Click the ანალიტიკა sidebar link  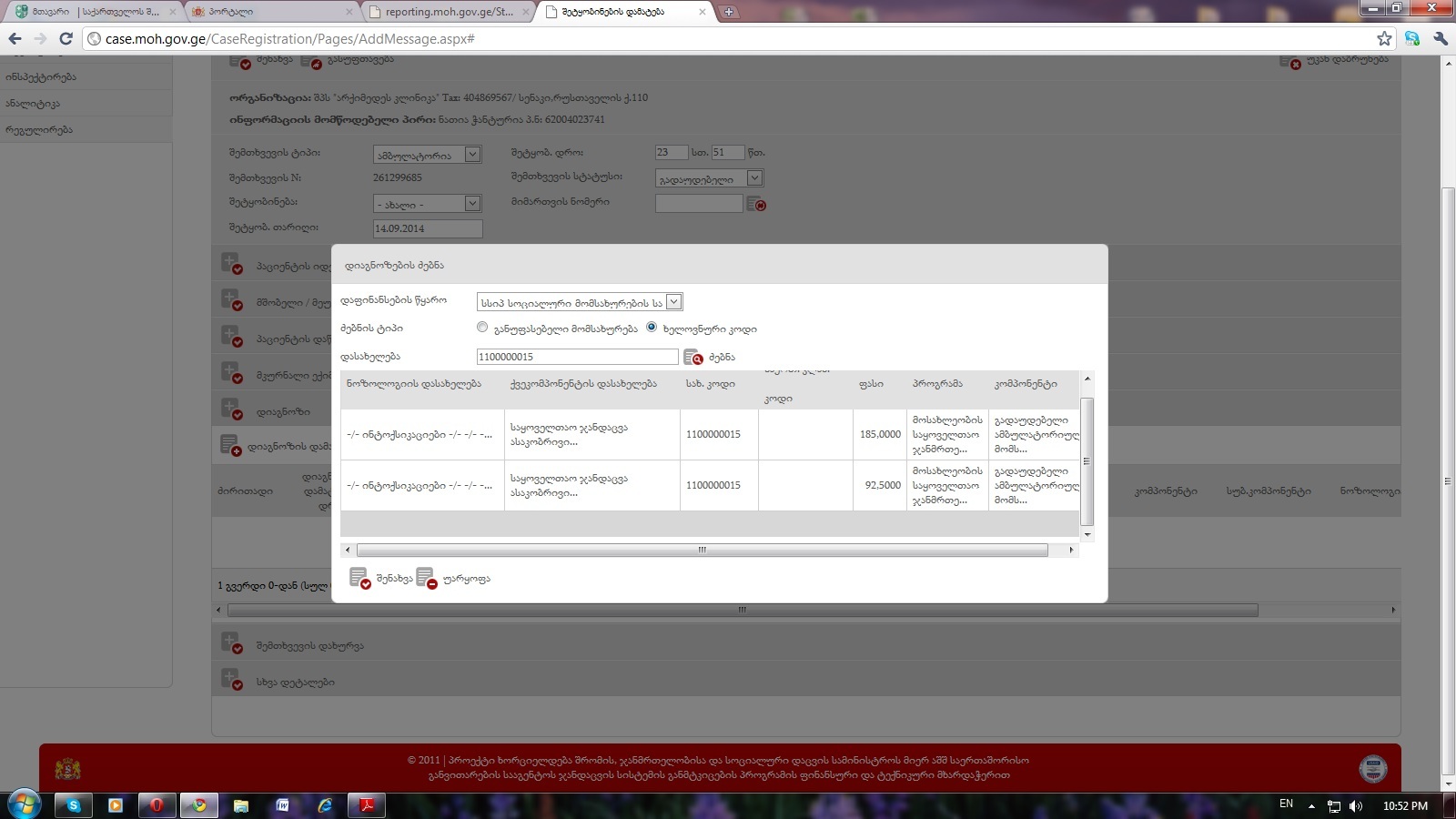tap(34, 104)
